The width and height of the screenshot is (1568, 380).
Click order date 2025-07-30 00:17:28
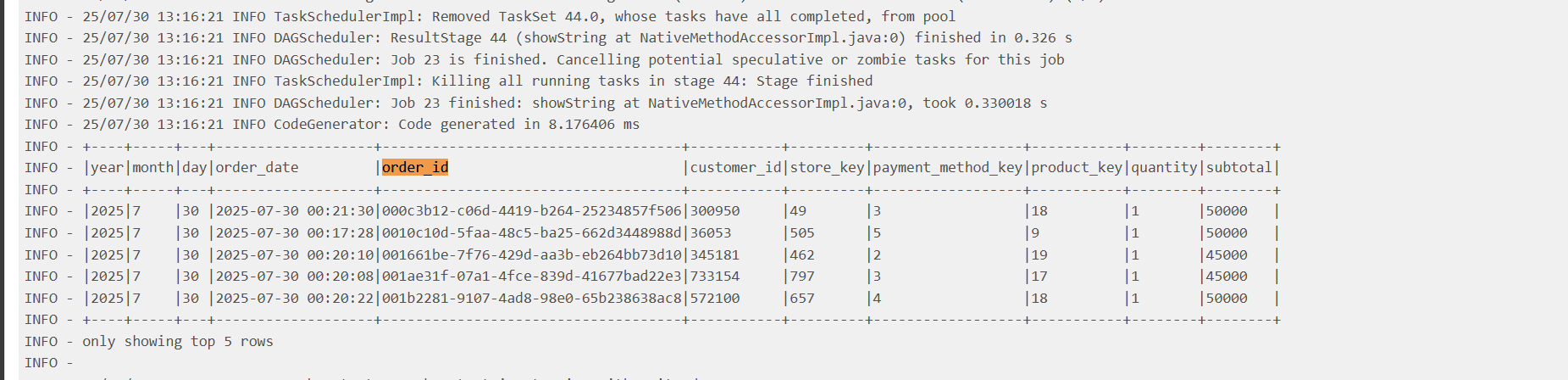[x=294, y=232]
